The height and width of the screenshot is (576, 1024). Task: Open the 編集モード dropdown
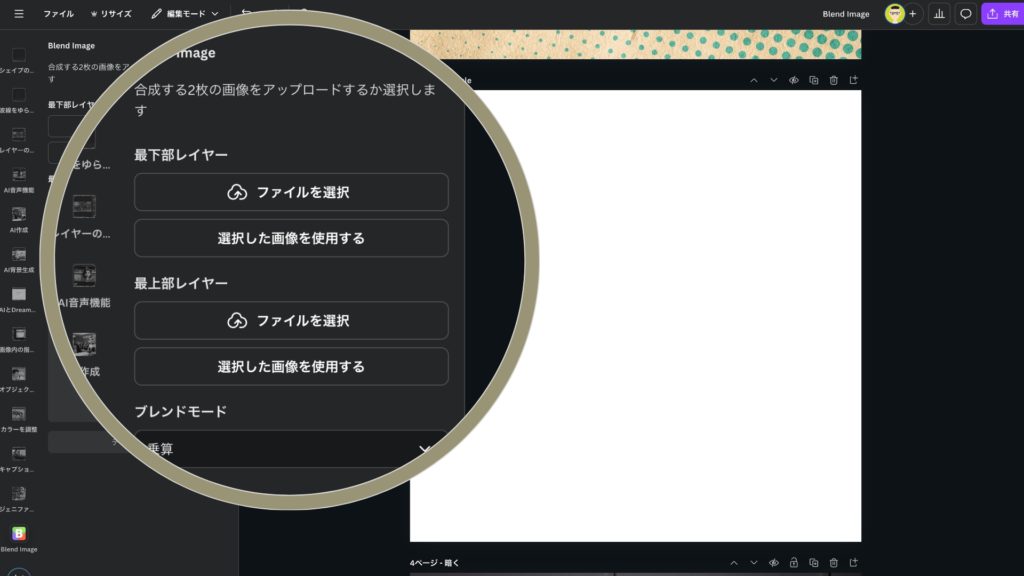pyautogui.click(x=185, y=14)
